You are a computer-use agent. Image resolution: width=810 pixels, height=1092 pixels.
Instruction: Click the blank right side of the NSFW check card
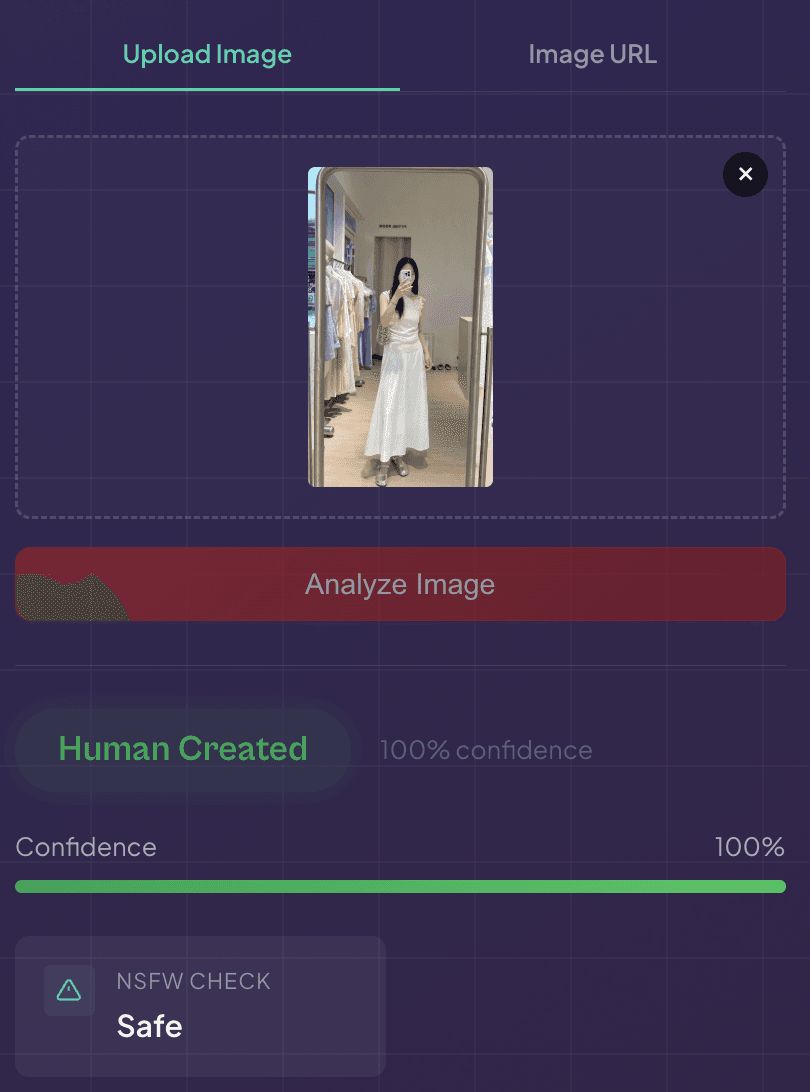click(327, 1006)
